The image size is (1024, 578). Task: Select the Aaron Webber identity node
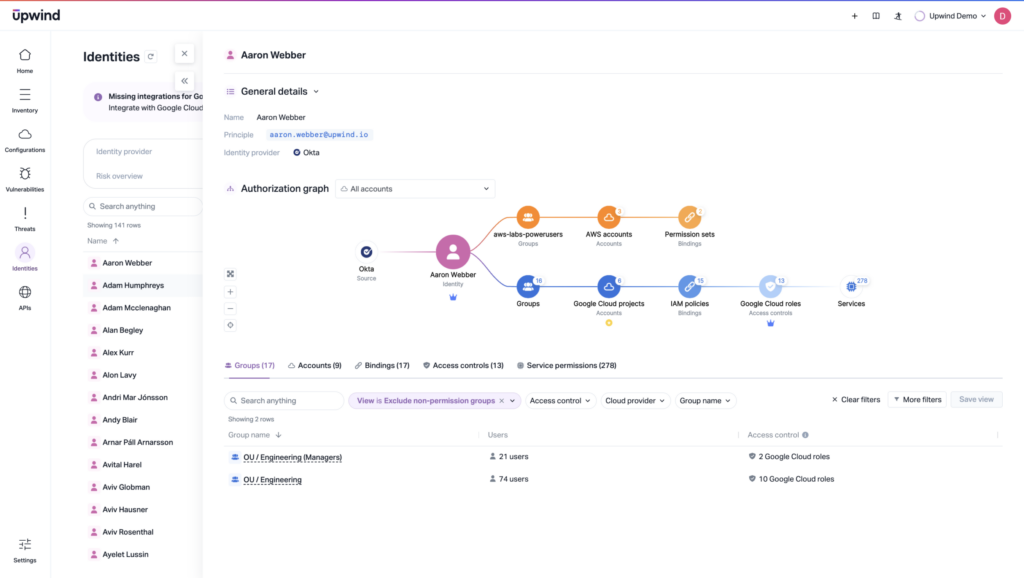coord(453,252)
